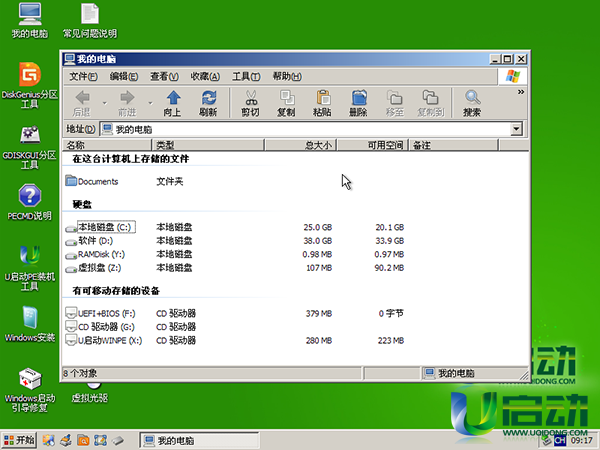Open Windows安装 desktop icon
The height and width of the screenshot is (450, 600).
click(x=30, y=324)
